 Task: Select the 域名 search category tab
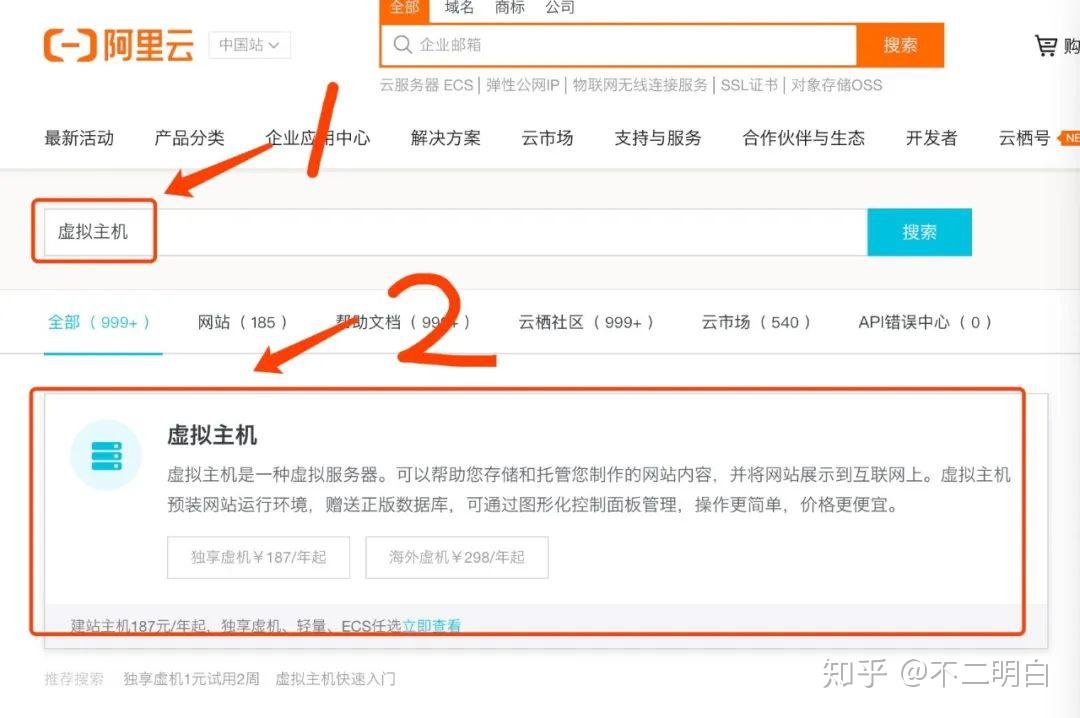click(x=459, y=8)
